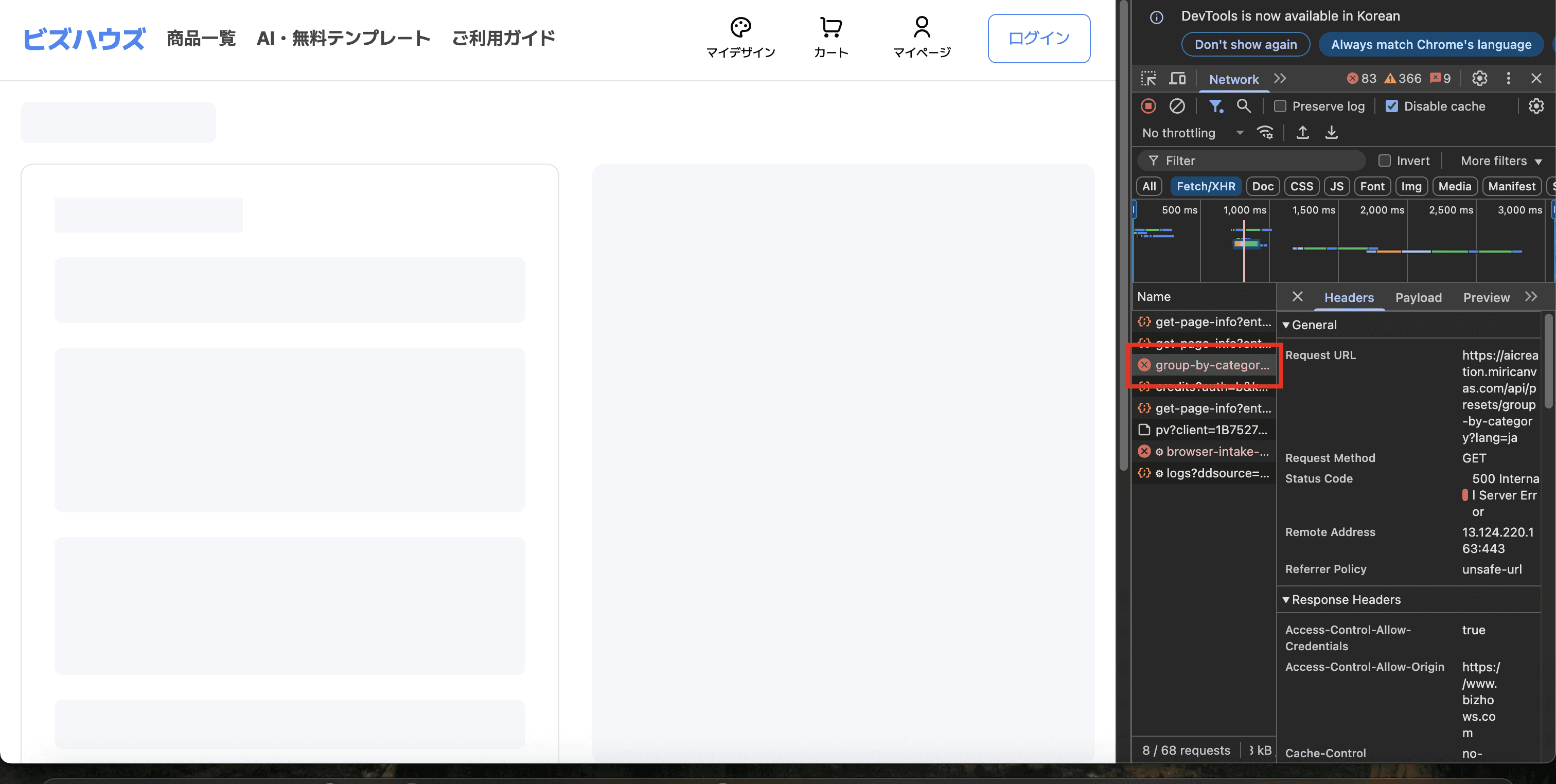Click the stop recording network log icon

[x=1148, y=106]
